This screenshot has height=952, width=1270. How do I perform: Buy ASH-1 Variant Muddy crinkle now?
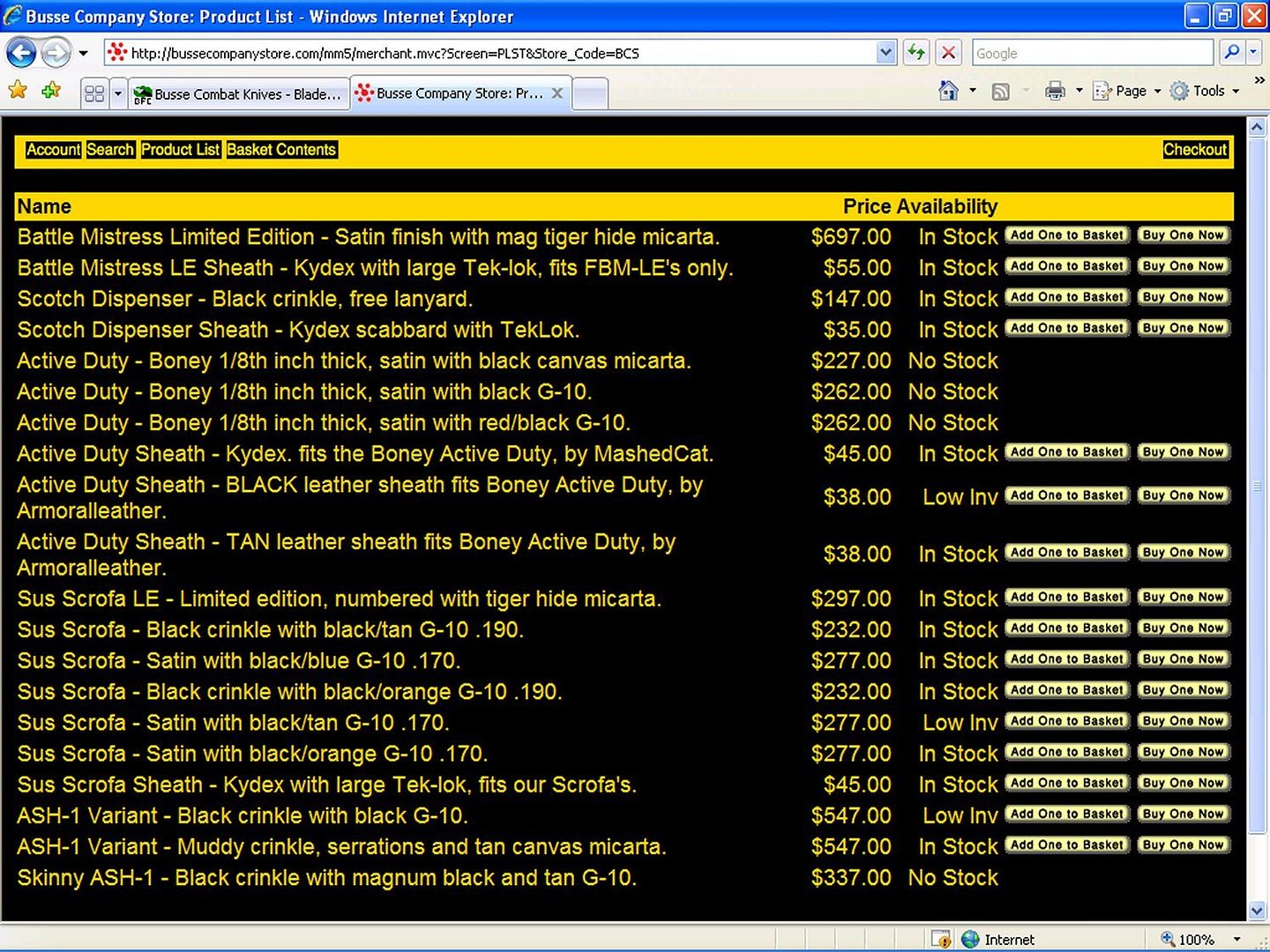(1184, 844)
